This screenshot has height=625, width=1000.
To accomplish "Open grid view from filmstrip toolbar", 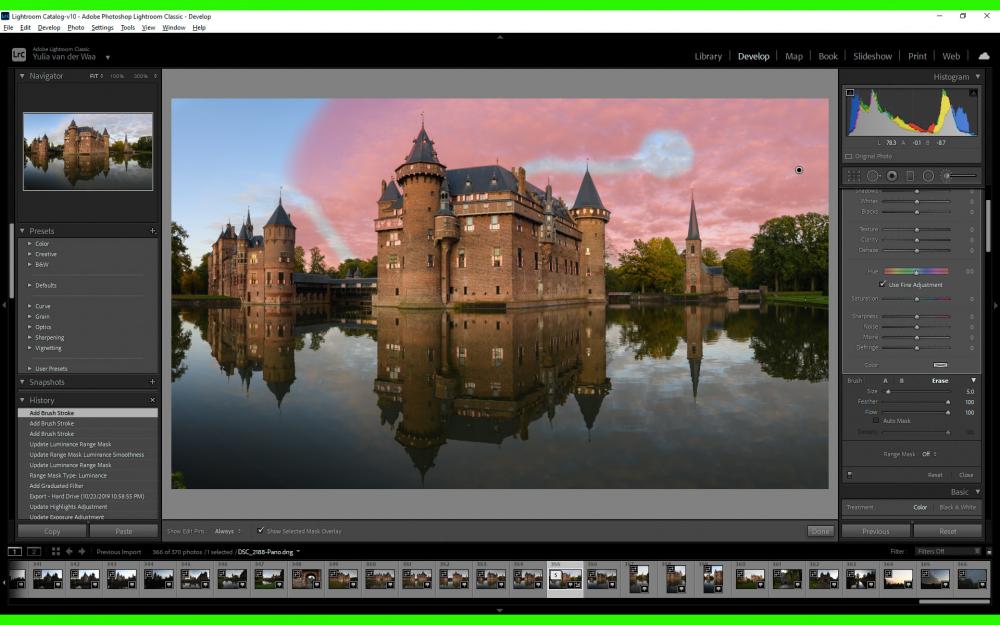I will coord(55,551).
